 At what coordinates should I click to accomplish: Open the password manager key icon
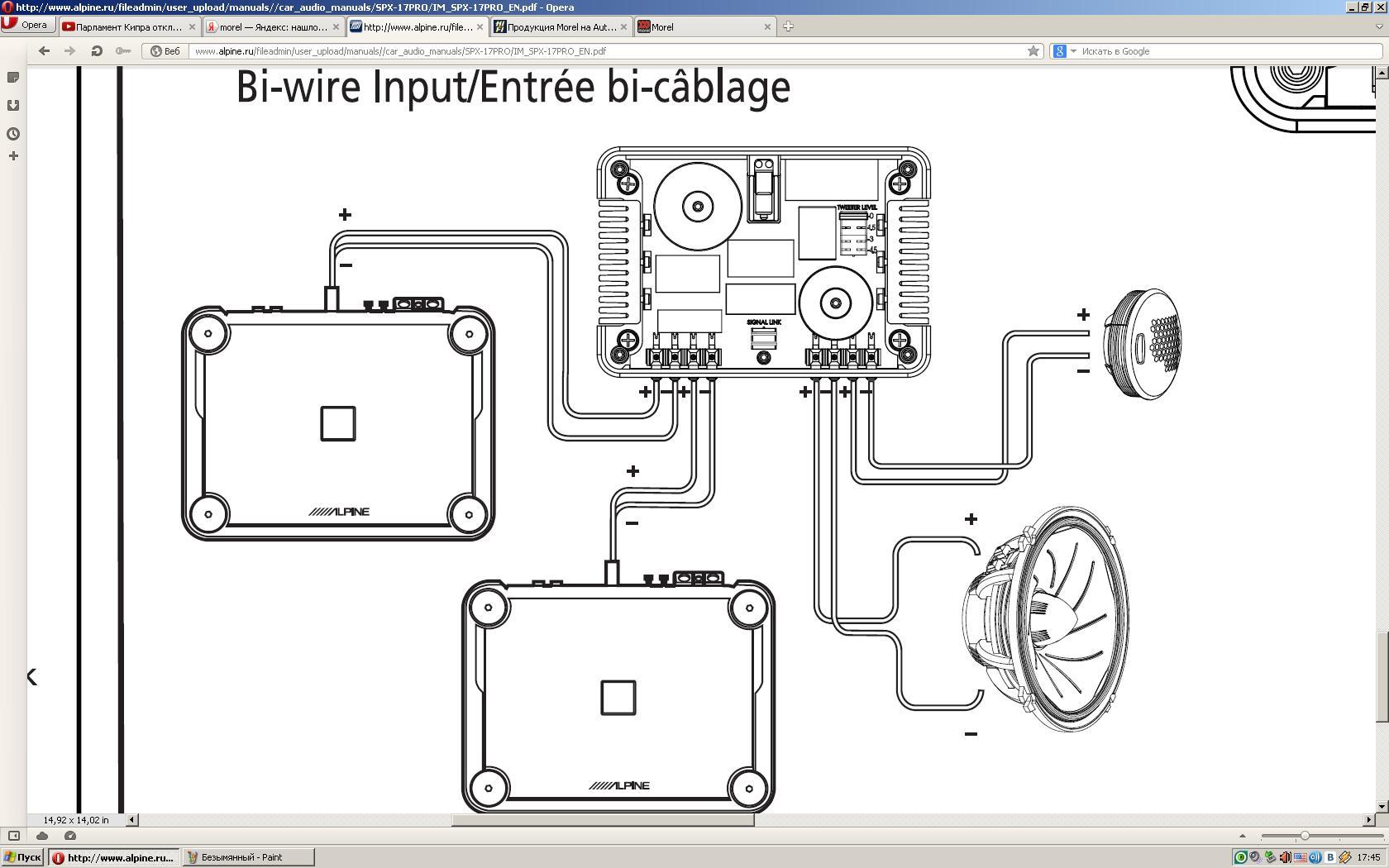coord(123,51)
